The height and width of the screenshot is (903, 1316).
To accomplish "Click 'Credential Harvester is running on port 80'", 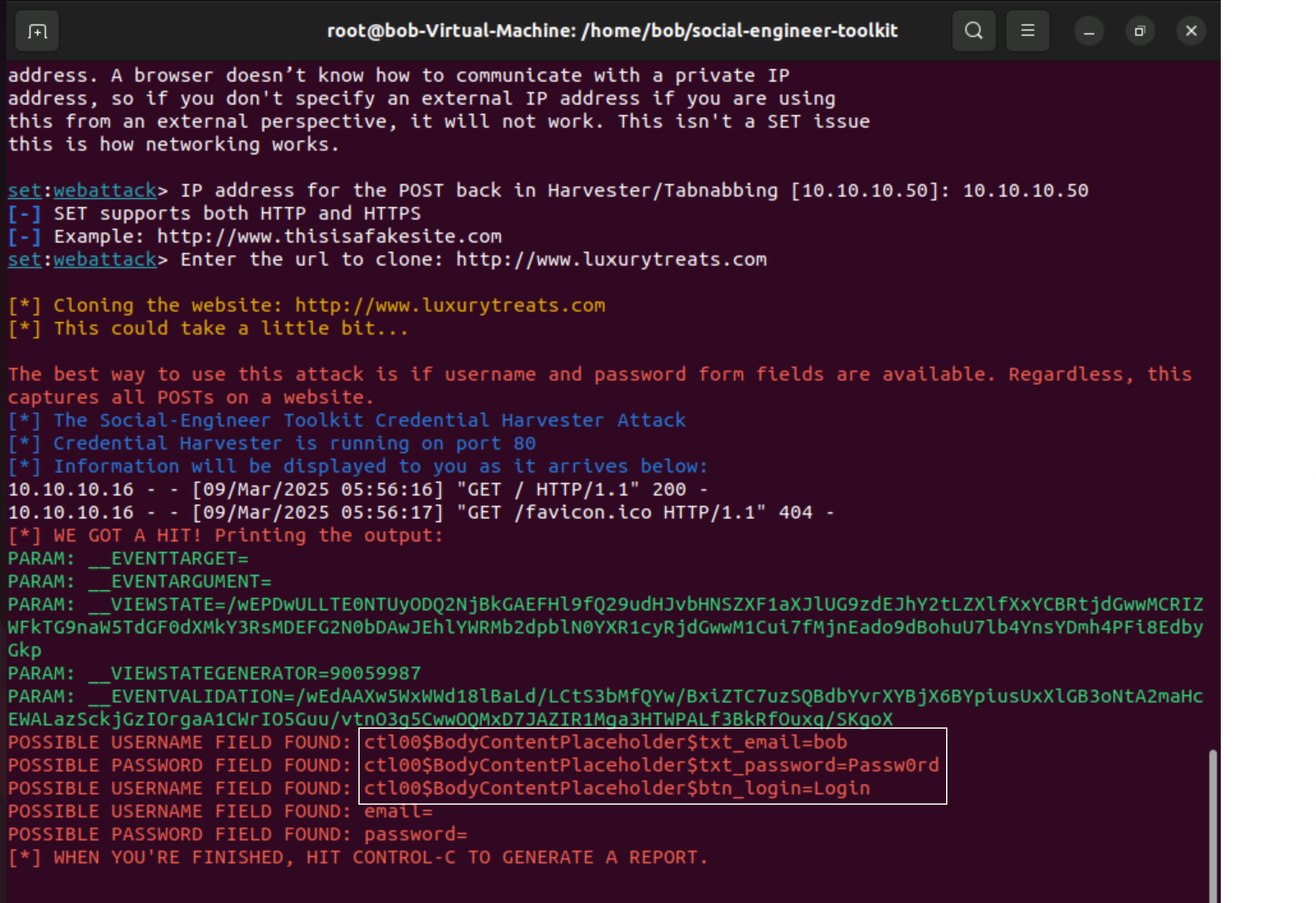I will pyautogui.click(x=272, y=443).
